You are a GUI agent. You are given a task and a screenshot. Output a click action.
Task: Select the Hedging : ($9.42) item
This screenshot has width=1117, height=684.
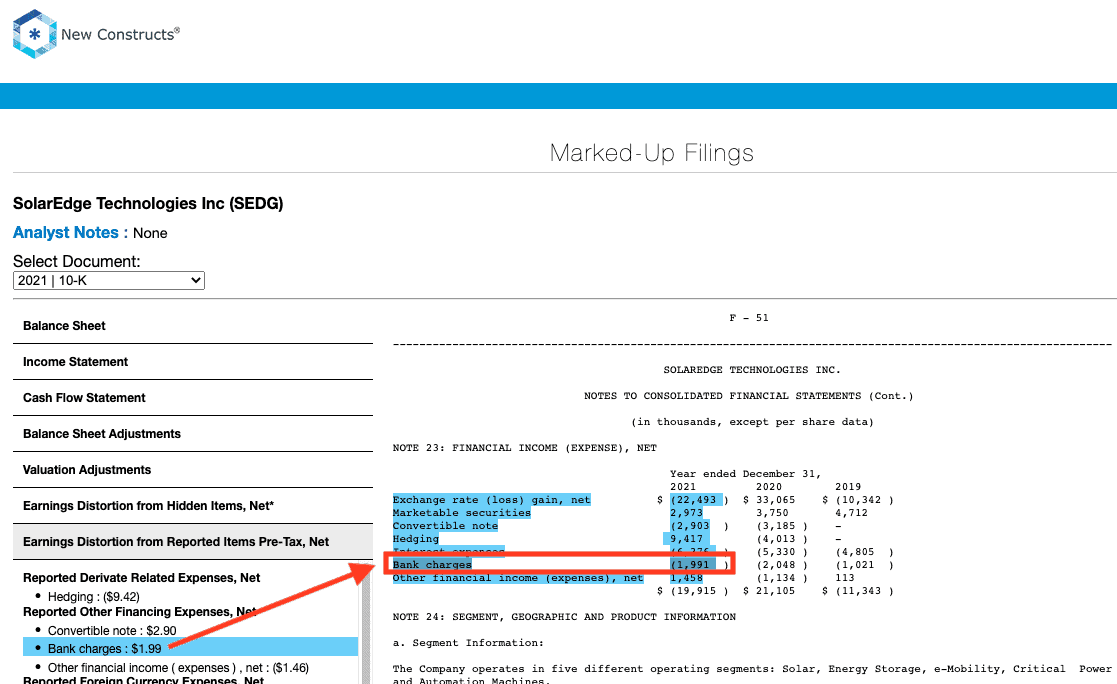tap(93, 596)
